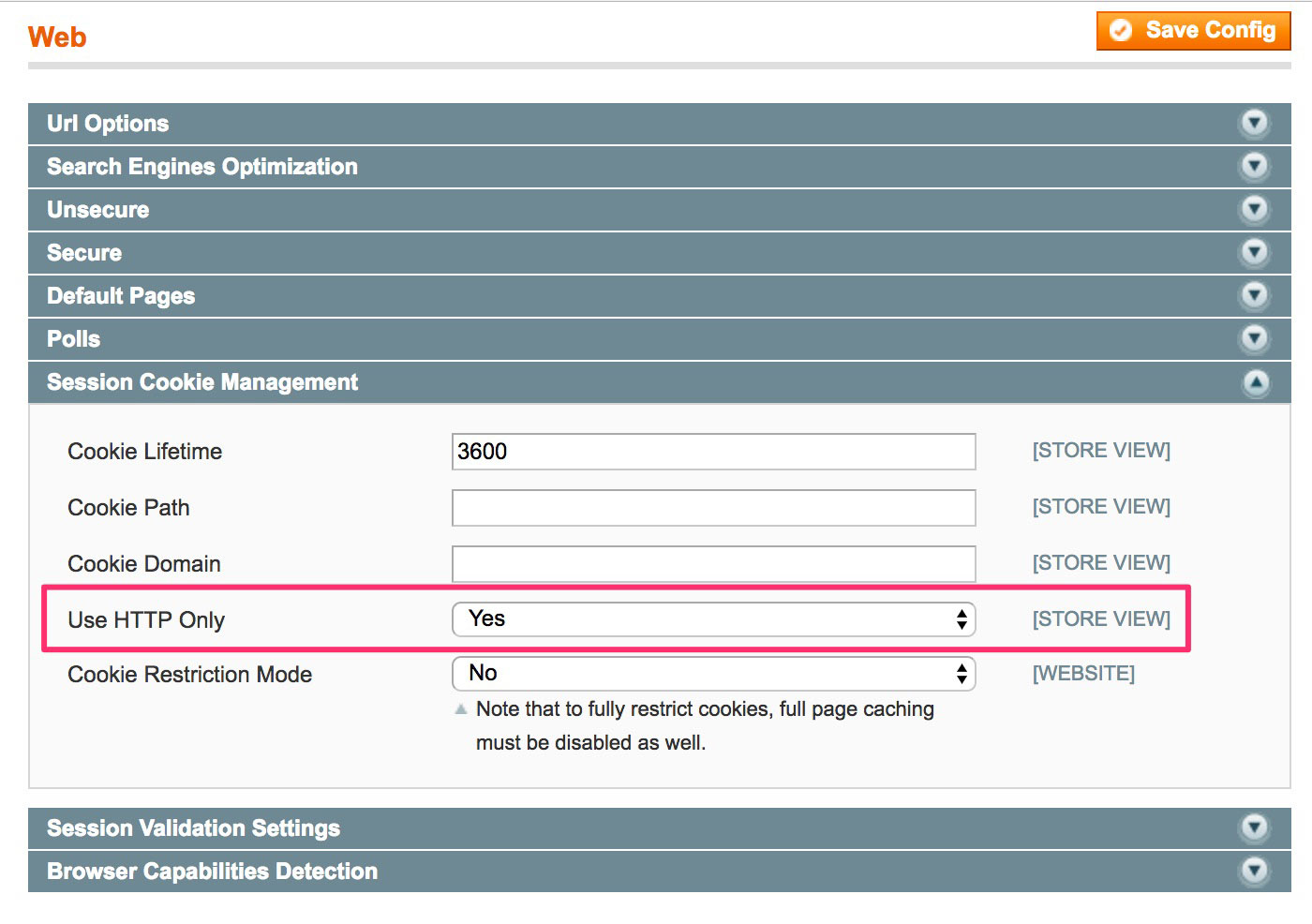
Task: Click the expand icon on Session Validation Settings
Action: (x=1254, y=827)
